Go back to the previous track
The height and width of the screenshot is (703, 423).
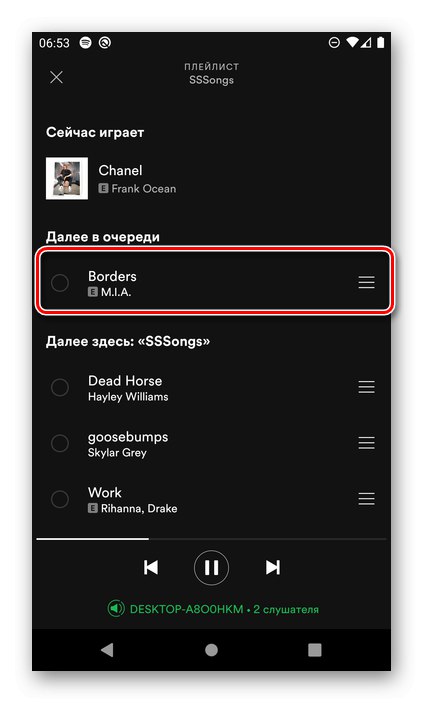151,568
